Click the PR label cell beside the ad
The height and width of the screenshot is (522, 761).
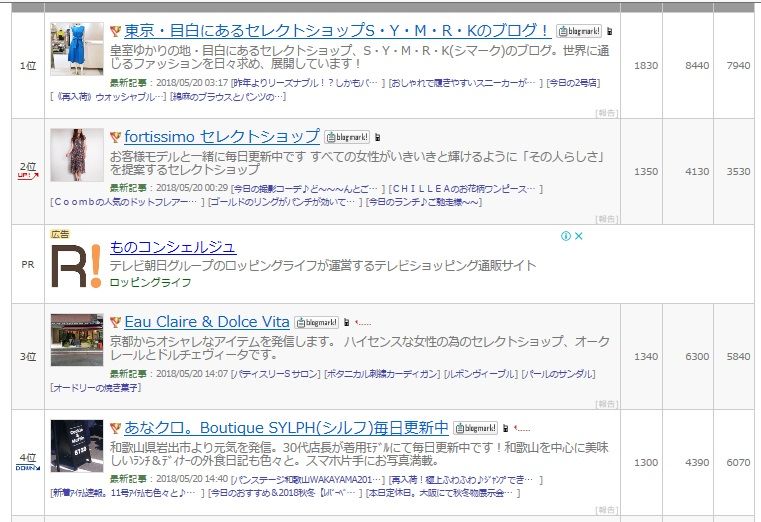28,264
